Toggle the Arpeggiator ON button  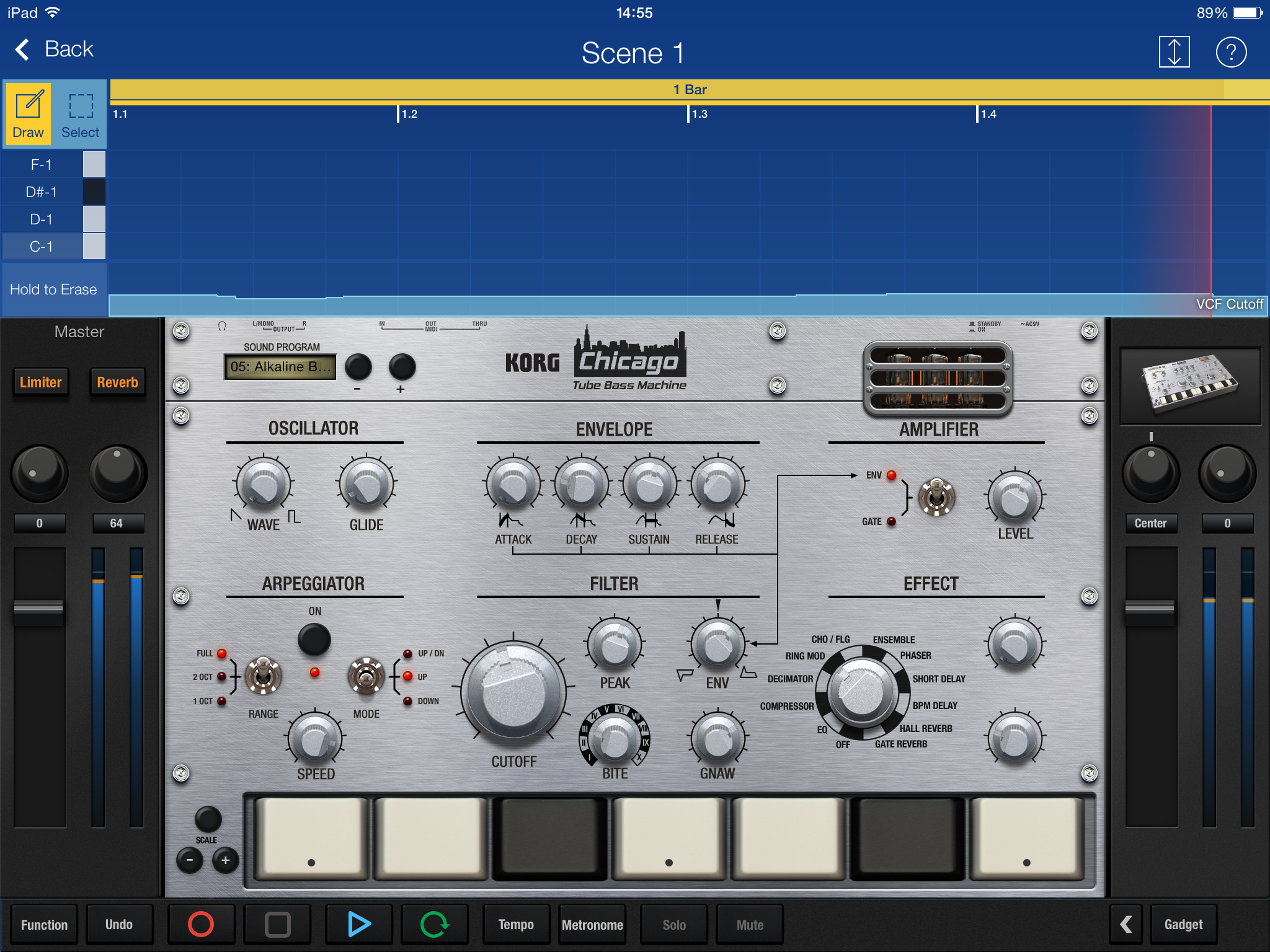click(314, 639)
